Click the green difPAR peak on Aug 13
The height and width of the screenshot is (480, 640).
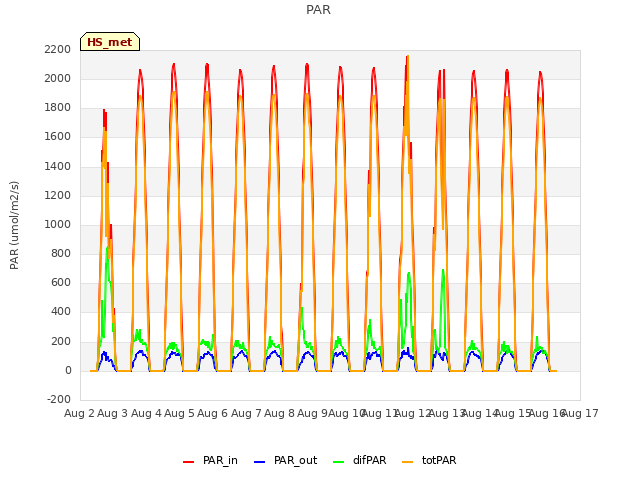point(443,270)
